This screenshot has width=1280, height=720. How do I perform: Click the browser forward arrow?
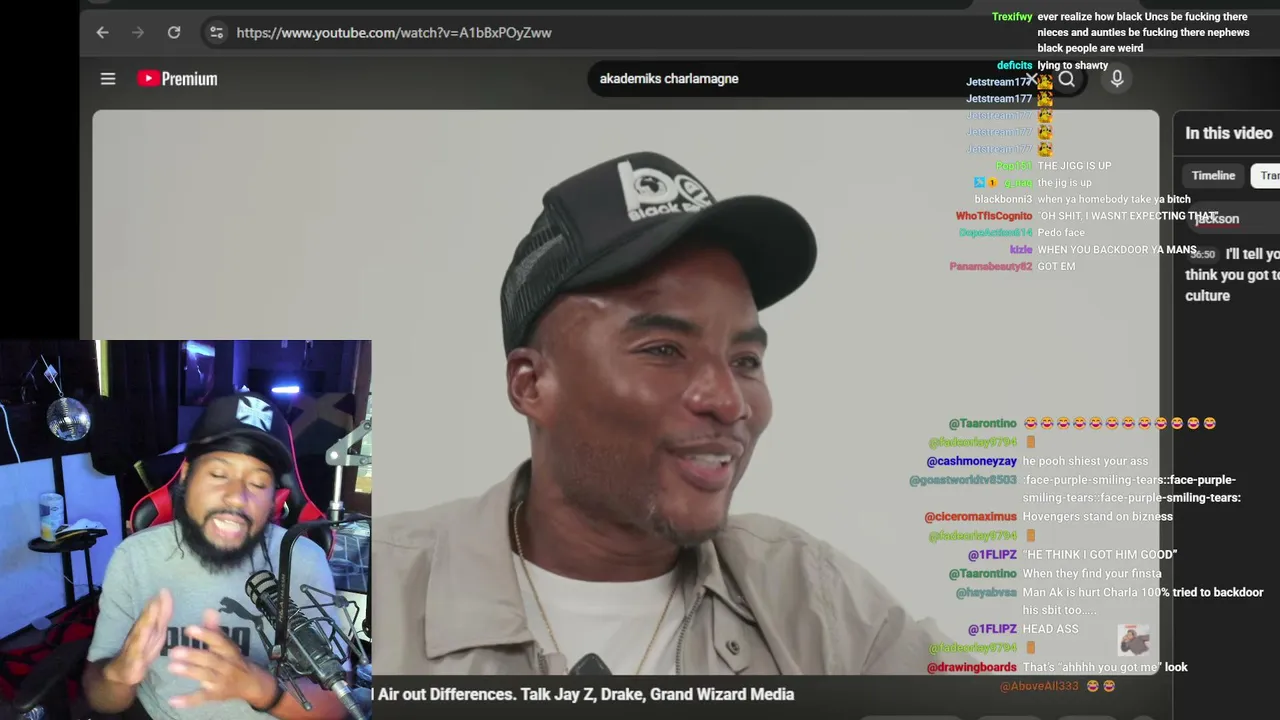click(x=138, y=32)
